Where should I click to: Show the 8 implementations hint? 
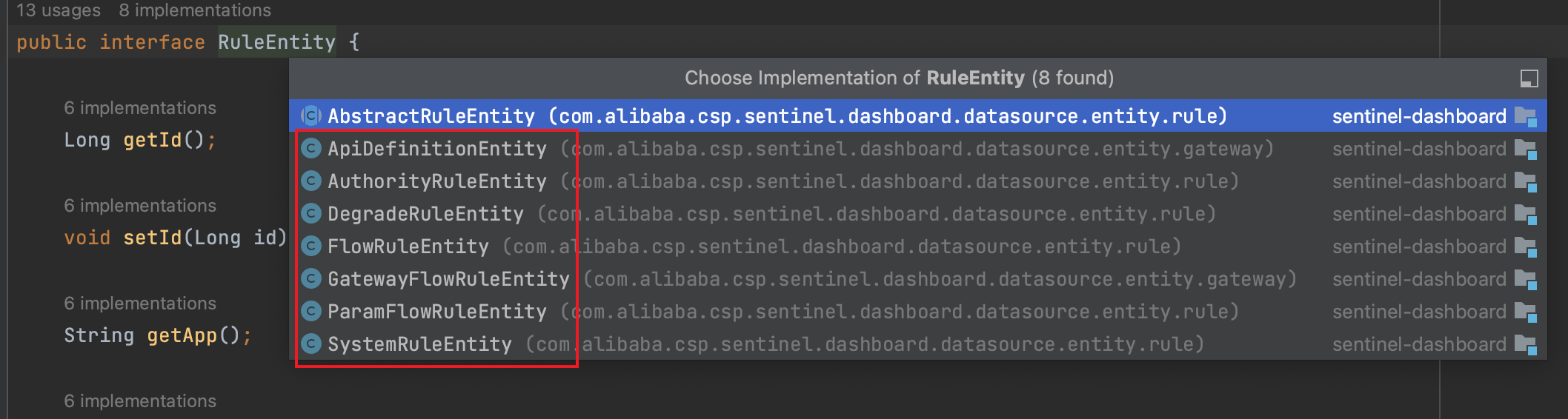tap(195, 10)
